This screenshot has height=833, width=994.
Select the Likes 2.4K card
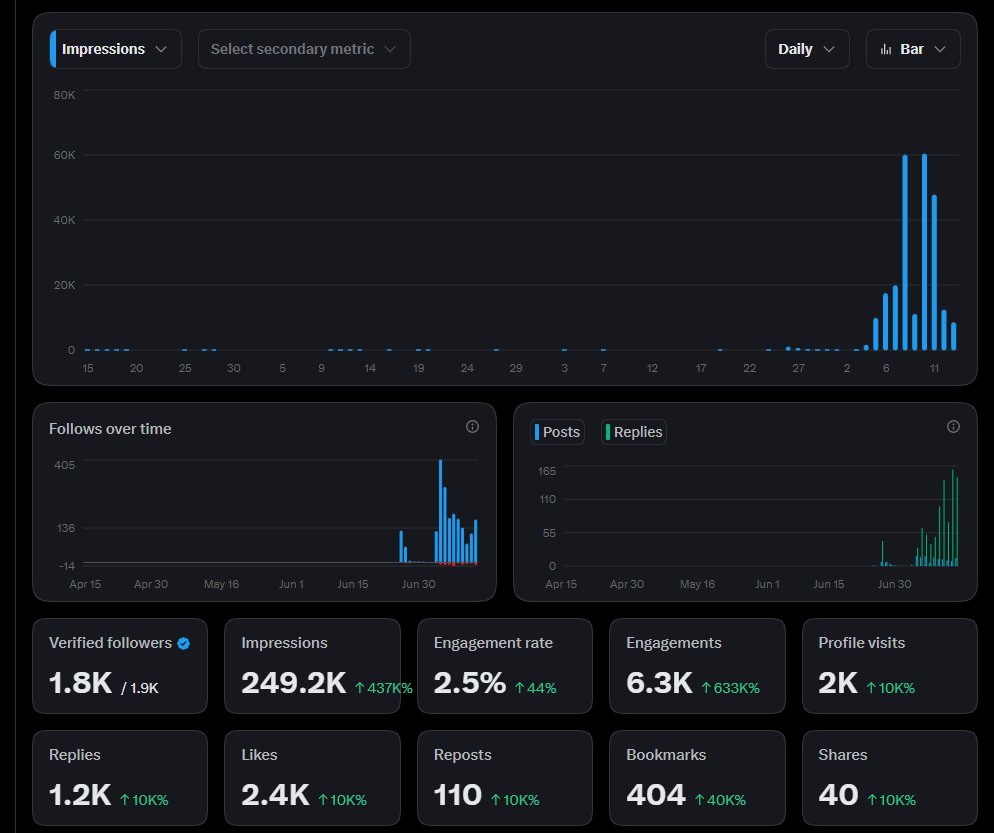click(313, 778)
